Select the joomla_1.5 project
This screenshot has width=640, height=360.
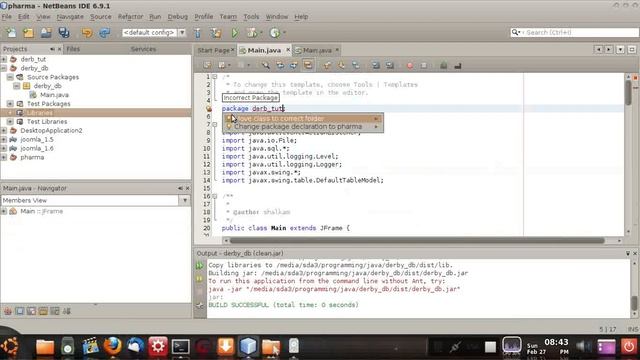click(37, 140)
